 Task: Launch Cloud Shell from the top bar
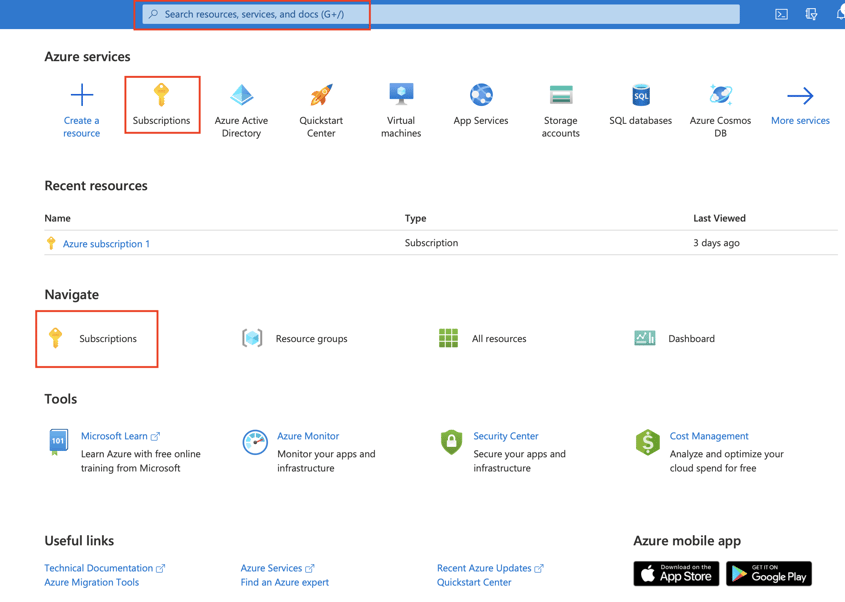781,14
